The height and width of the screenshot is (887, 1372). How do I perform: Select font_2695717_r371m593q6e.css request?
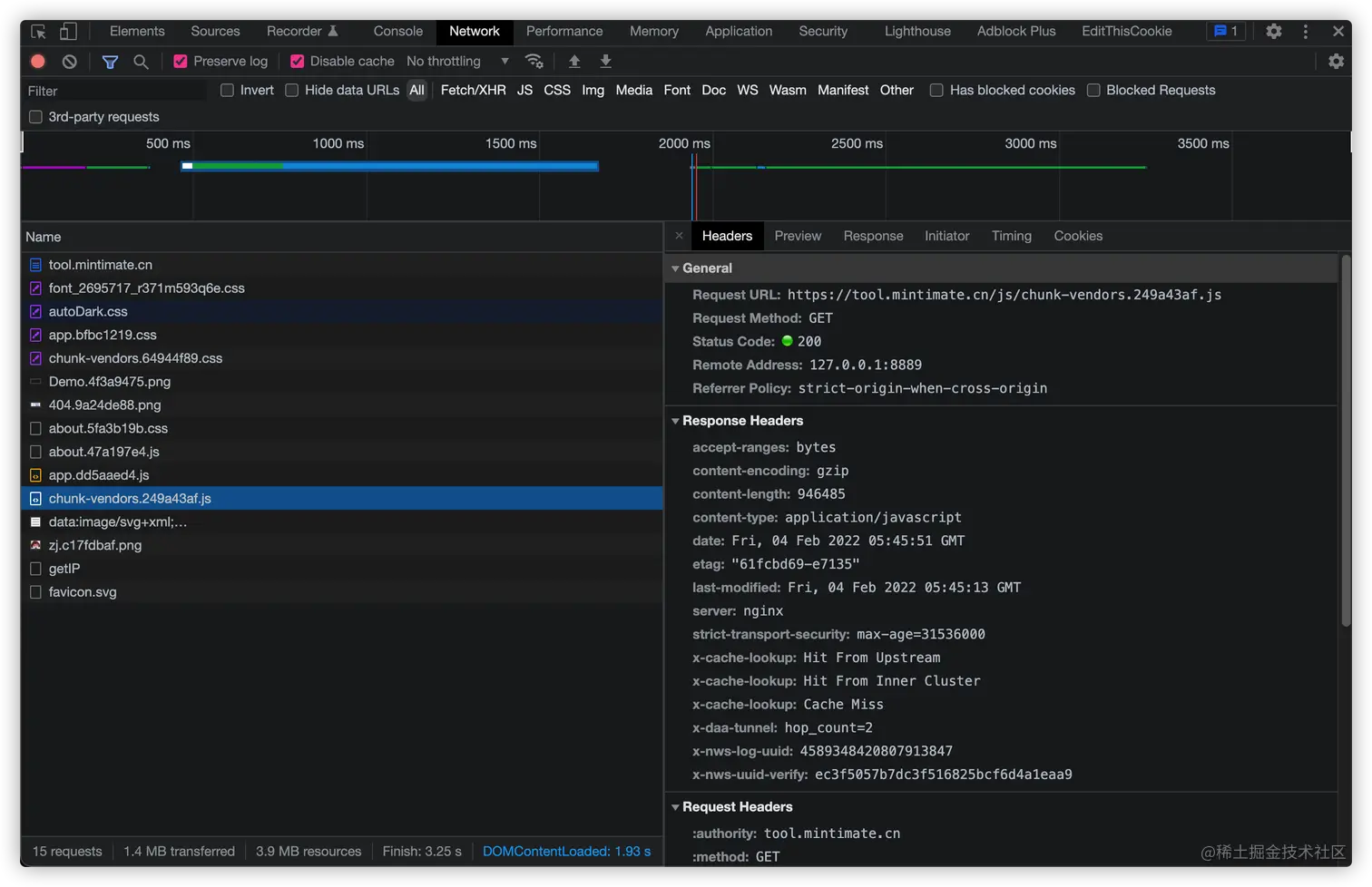pos(342,288)
